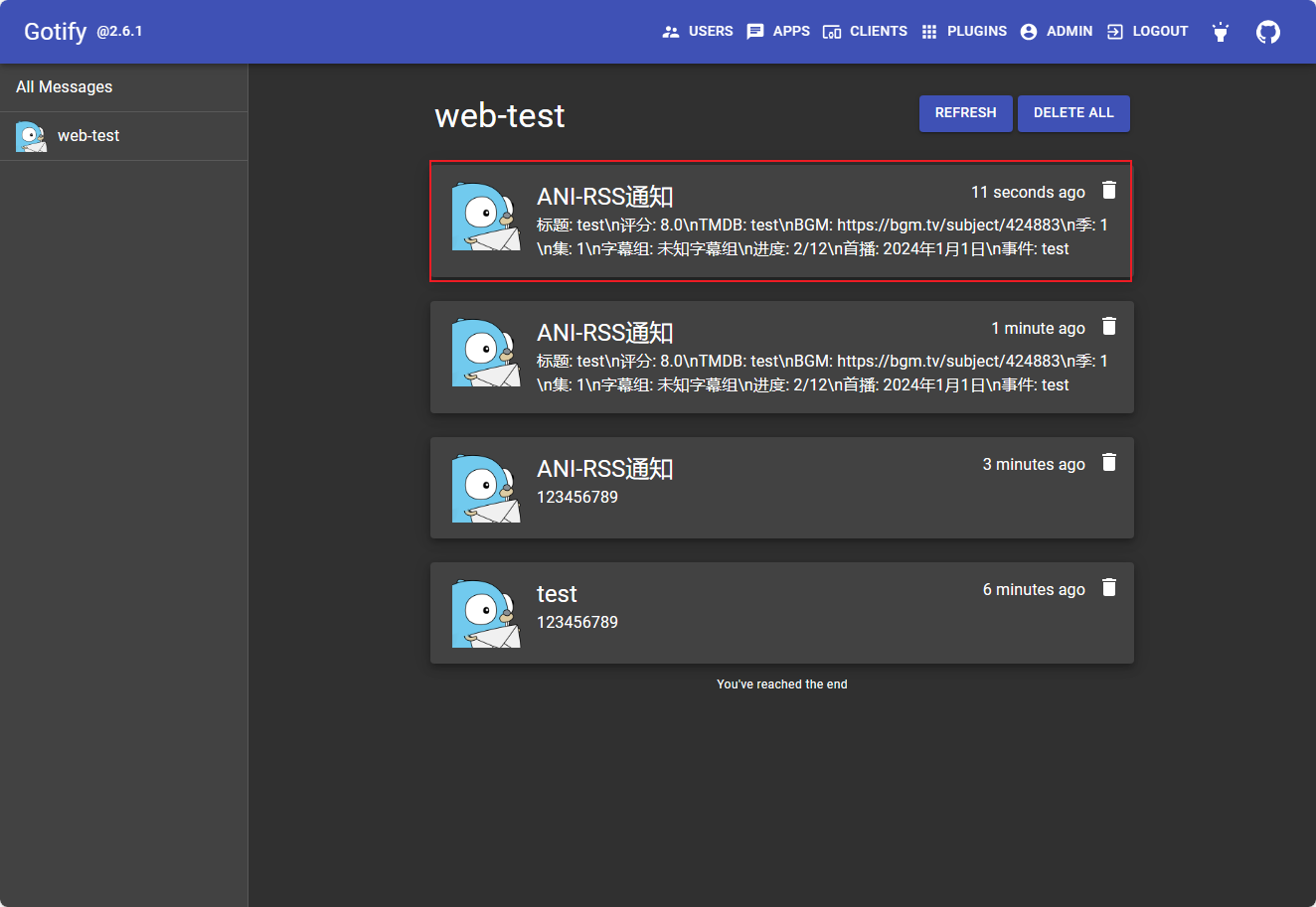Open the USERS menu item

(698, 32)
